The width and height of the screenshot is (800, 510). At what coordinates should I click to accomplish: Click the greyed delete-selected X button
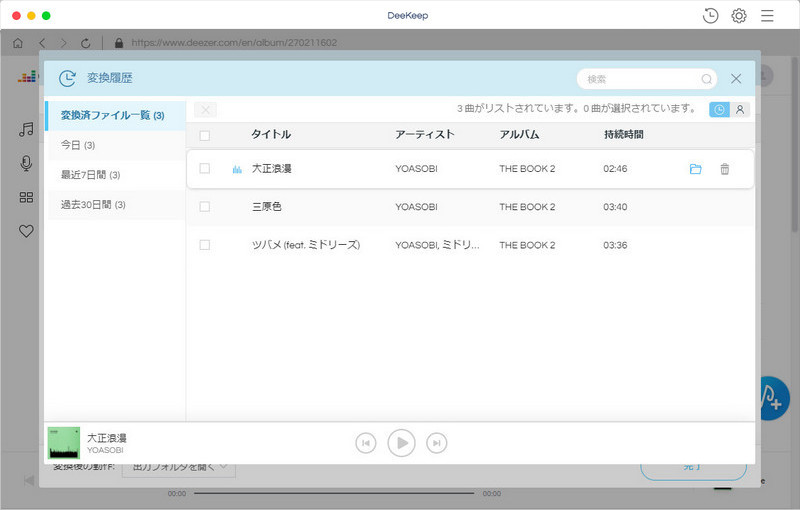[206, 110]
